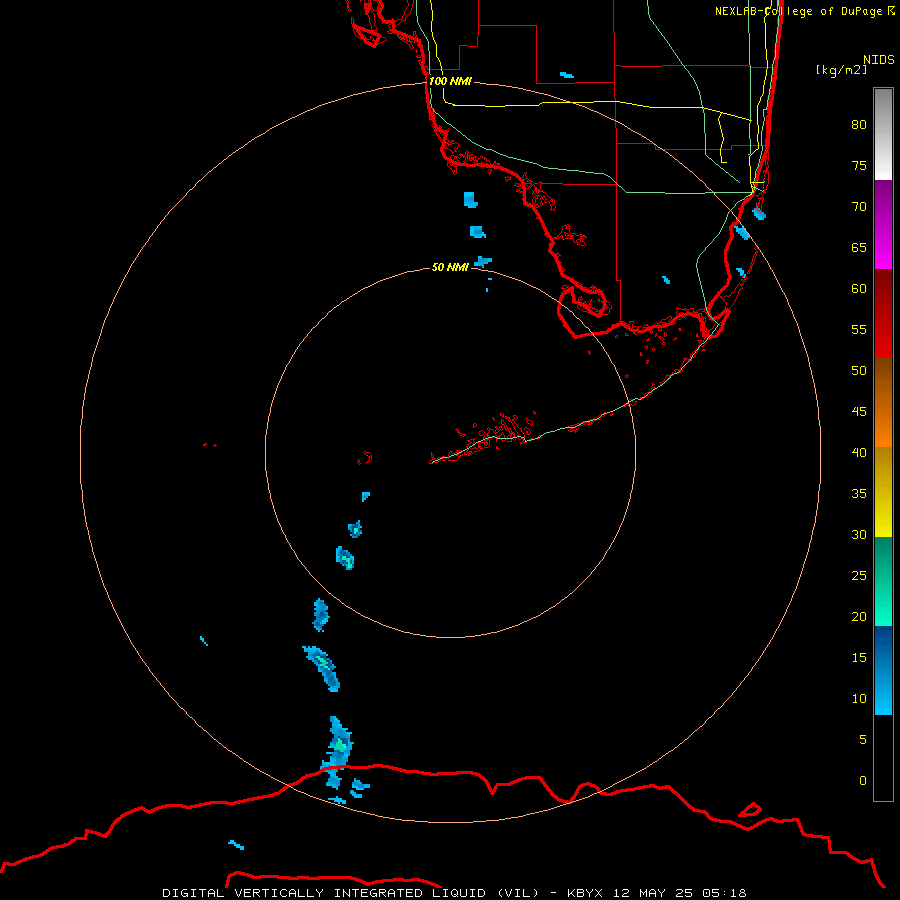Image resolution: width=900 pixels, height=900 pixels.
Task: Click the scale value 65
Action: tap(859, 247)
